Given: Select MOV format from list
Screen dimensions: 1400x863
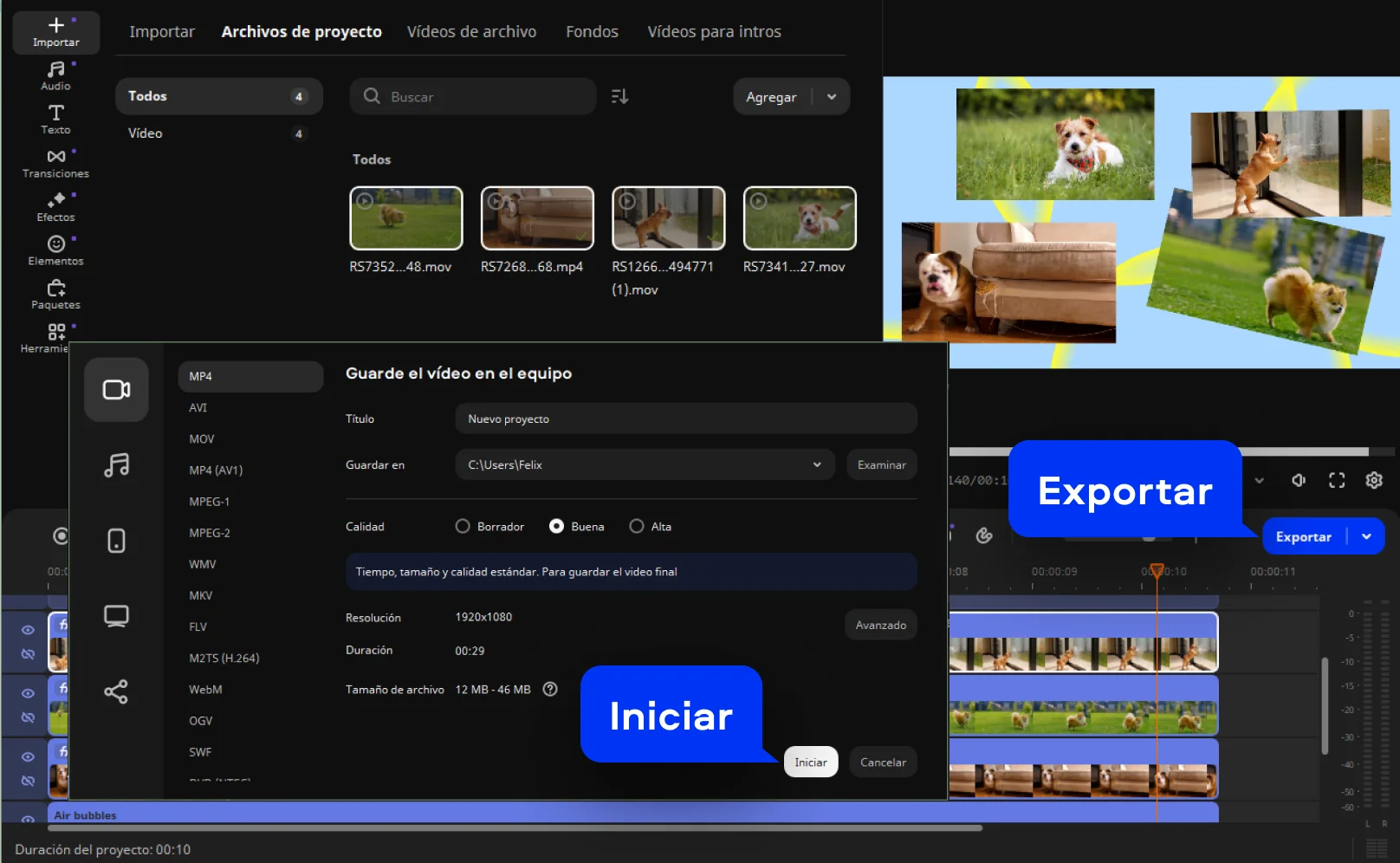Looking at the screenshot, I should point(202,439).
